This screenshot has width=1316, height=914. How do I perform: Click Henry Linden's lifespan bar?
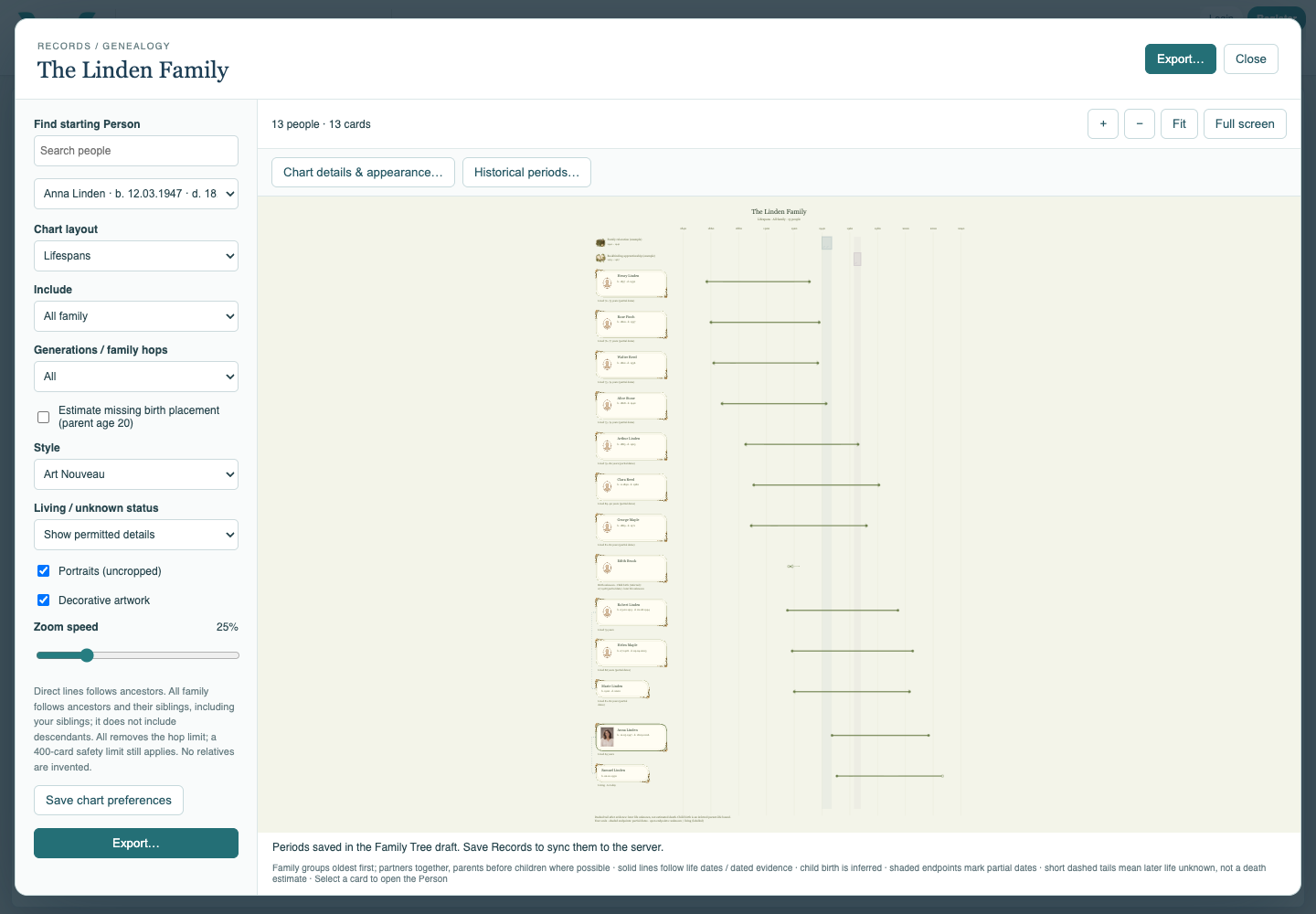758,282
